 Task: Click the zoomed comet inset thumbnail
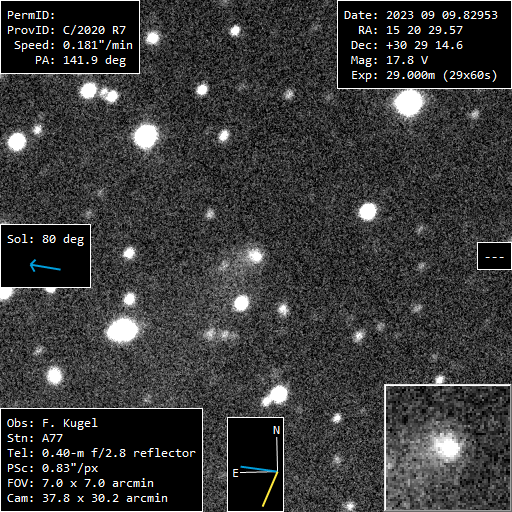pos(448,447)
